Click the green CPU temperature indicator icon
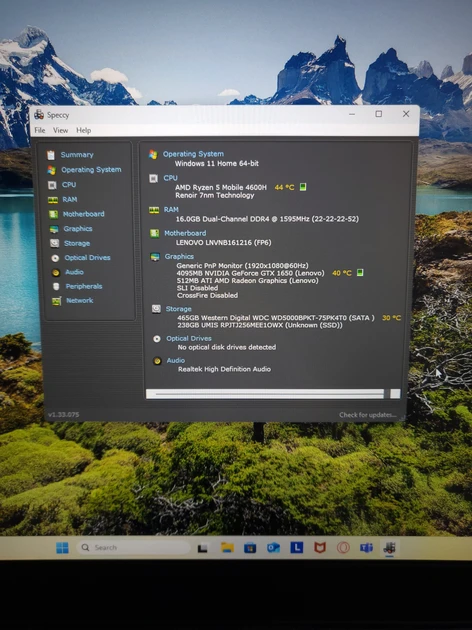 [x=303, y=187]
